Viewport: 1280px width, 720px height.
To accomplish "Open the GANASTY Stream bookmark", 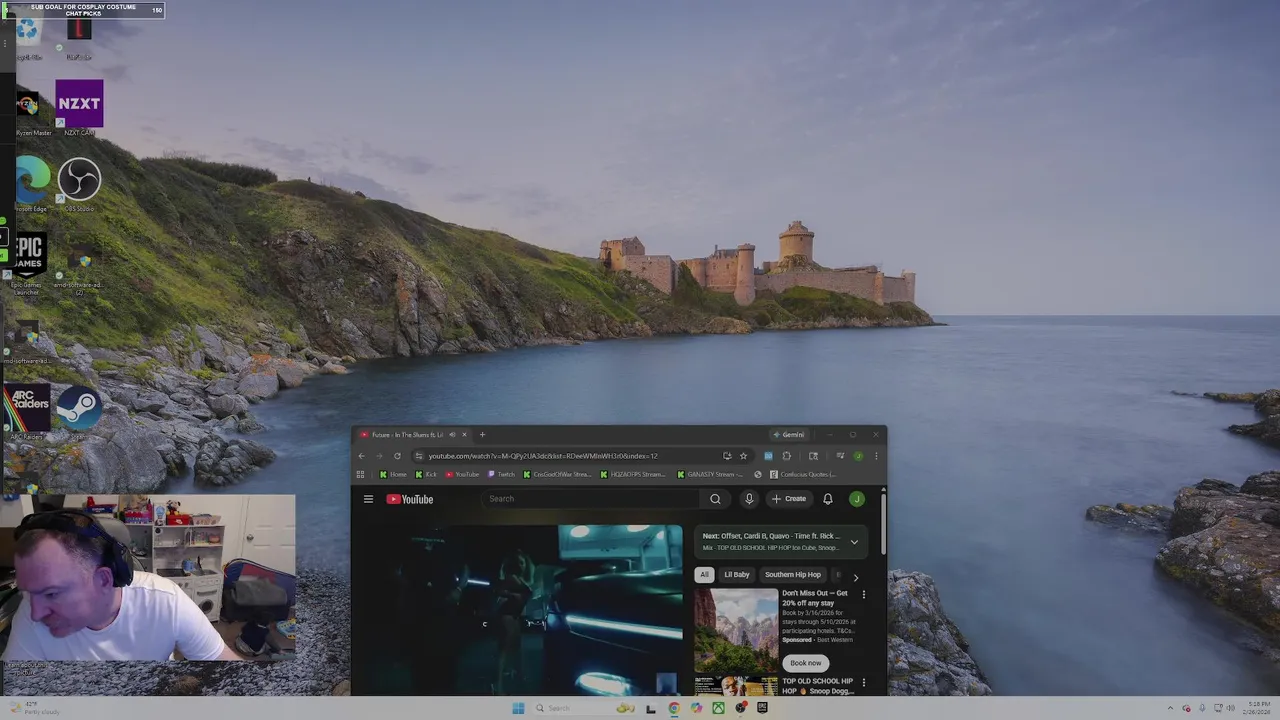I will [x=711, y=474].
